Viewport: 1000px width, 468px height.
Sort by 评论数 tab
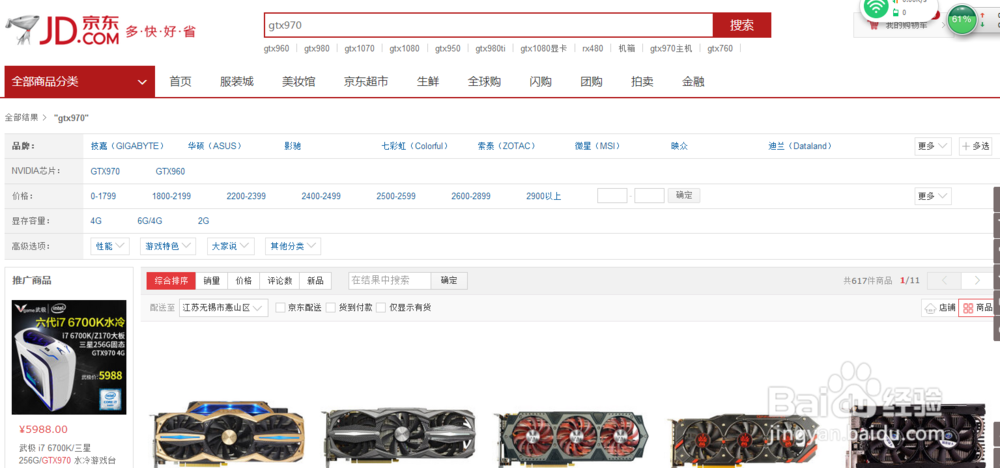279,281
